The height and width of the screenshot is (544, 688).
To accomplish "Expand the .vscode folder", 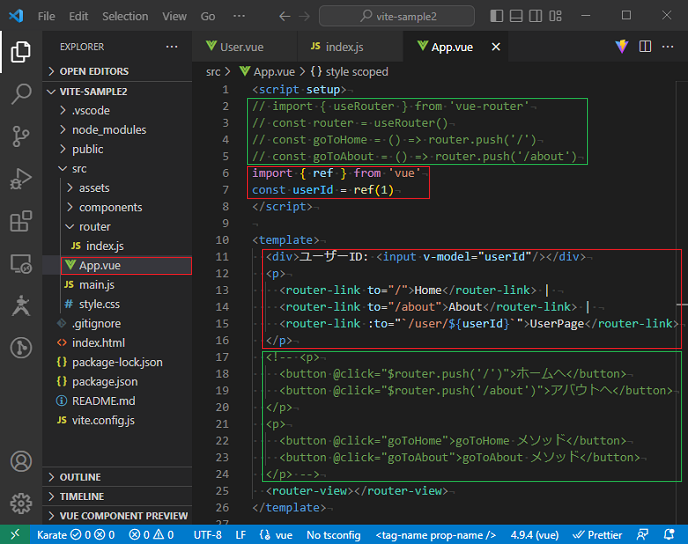I will 117,111.
